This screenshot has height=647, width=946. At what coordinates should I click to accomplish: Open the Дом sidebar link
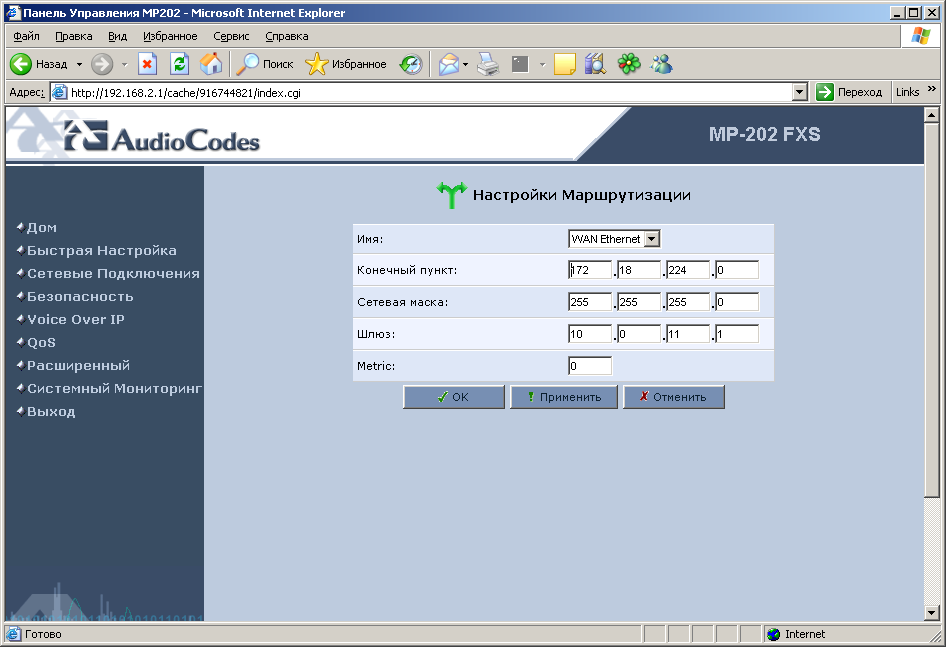42,228
